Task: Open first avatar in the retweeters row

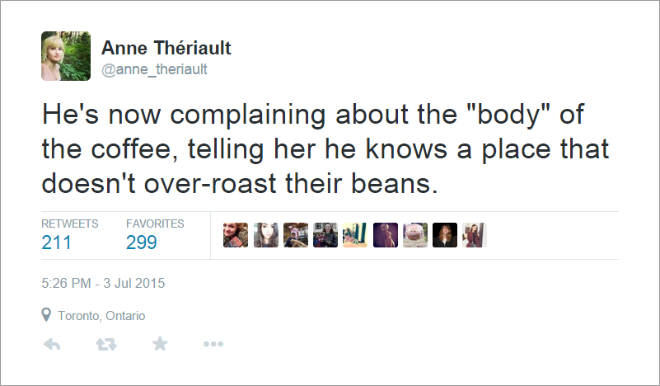Action: pyautogui.click(x=236, y=235)
